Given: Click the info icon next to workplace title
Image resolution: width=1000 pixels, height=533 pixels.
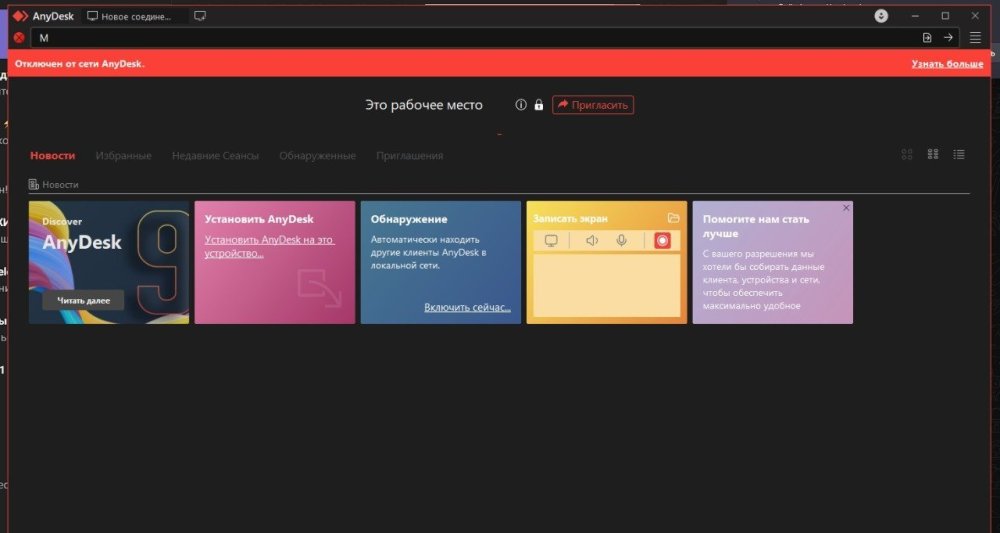Looking at the screenshot, I should pyautogui.click(x=521, y=105).
